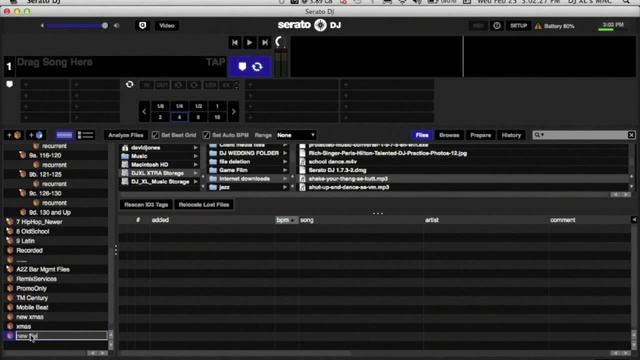
Task: Switch to the Files tab
Action: coord(422,135)
